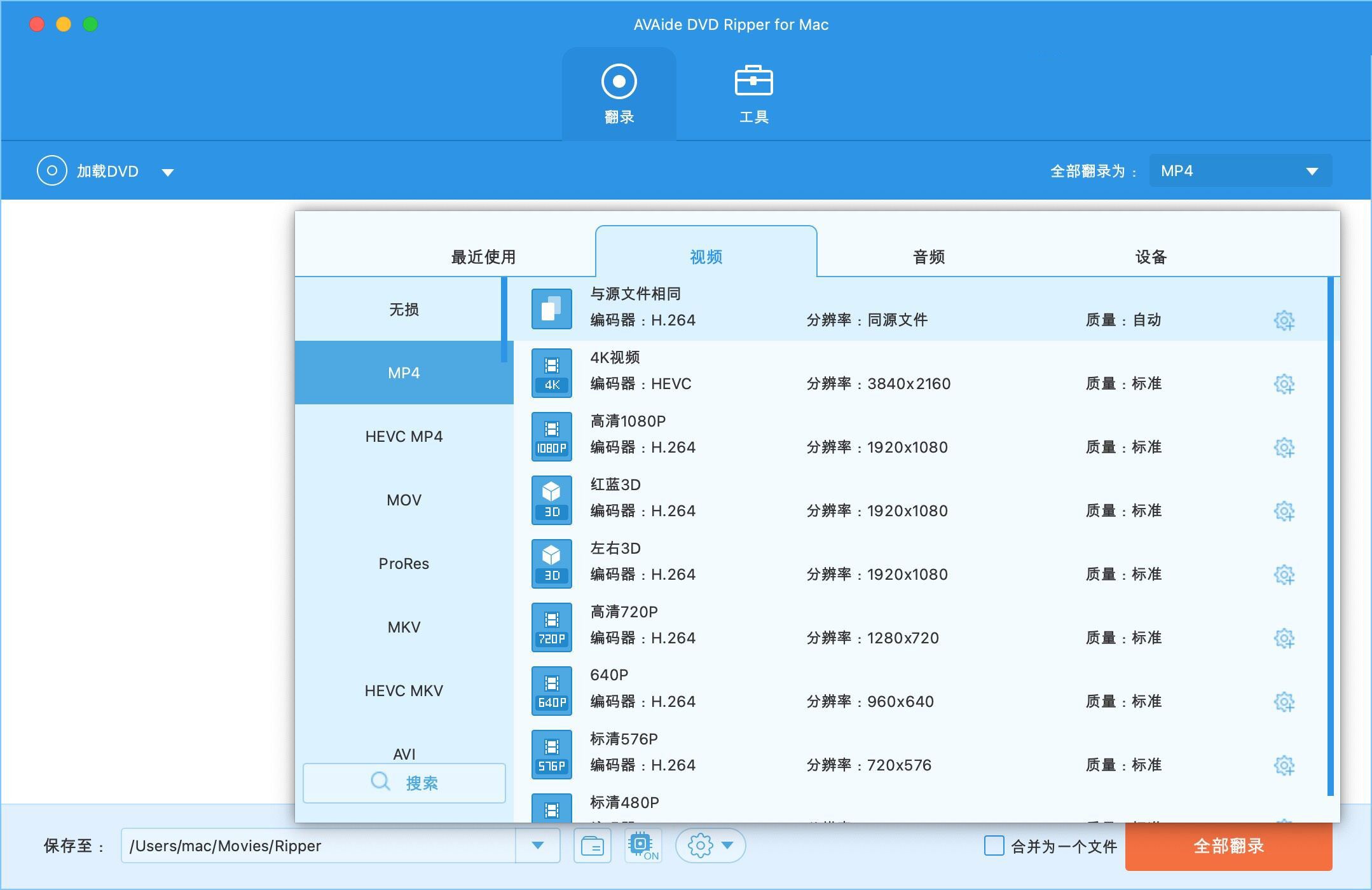Select the 4K视频 preset title
Viewport: 1372px width, 890px height.
tap(615, 357)
